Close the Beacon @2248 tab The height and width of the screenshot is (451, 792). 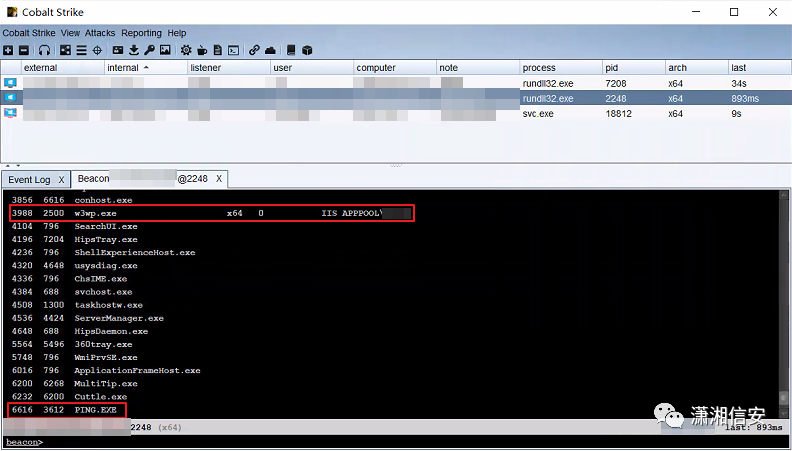point(219,179)
